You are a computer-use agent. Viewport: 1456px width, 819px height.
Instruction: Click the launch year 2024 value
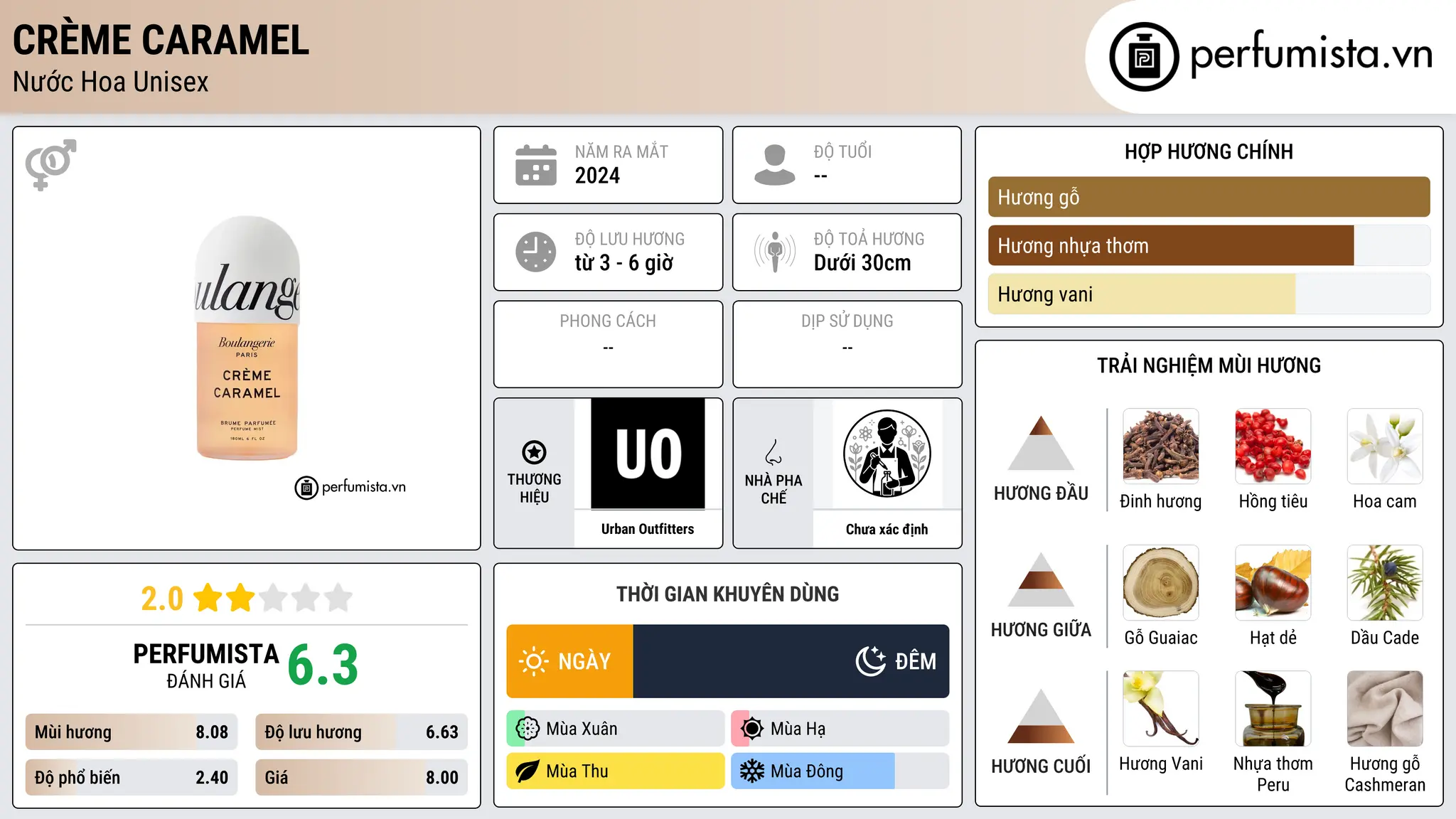pyautogui.click(x=597, y=176)
